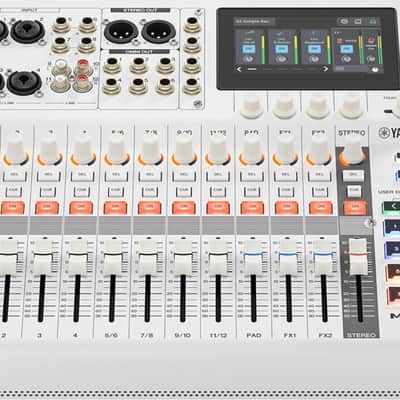This screenshot has height=400, width=400.
Task: Select the green user key with left arrow
Action: (392, 207)
